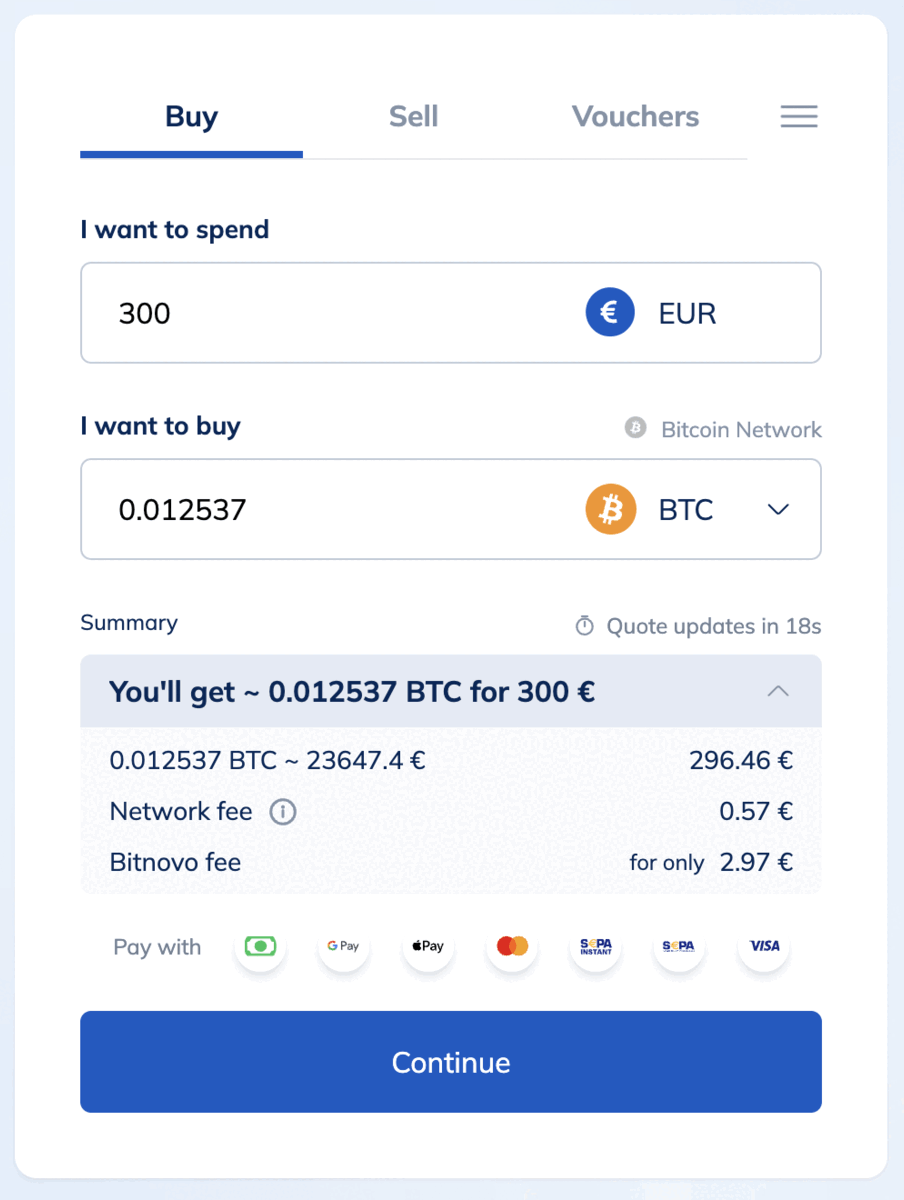Choose the SEPA Instant payment icon
Screen dimensions: 904x1200
[596, 946]
